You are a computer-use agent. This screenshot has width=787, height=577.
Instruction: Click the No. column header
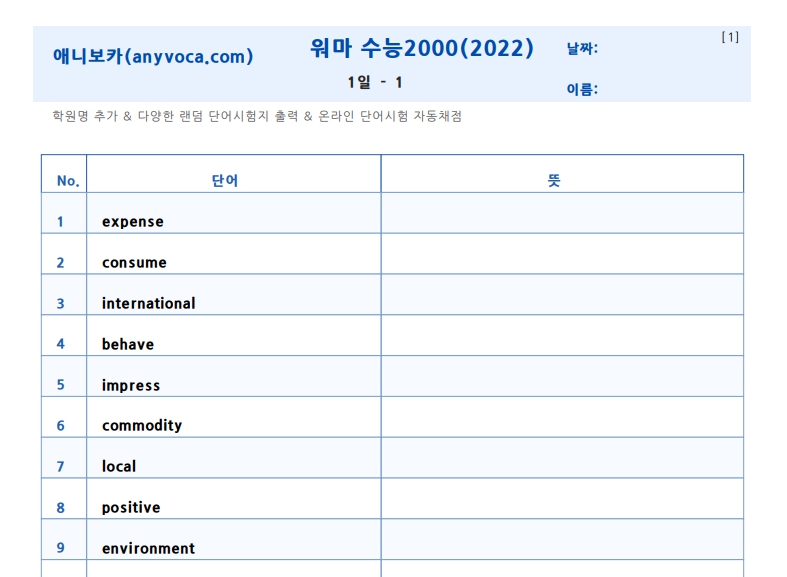click(68, 181)
